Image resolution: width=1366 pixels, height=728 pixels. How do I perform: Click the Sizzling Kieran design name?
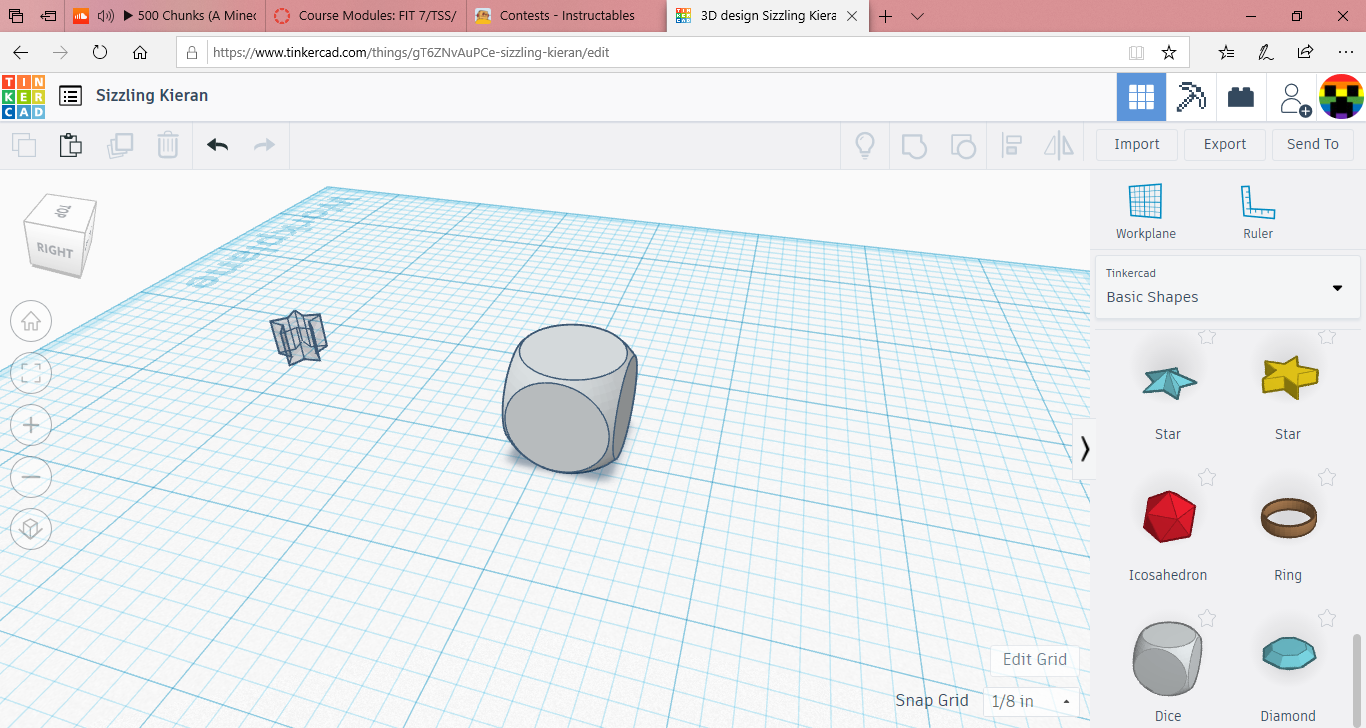[x=152, y=95]
